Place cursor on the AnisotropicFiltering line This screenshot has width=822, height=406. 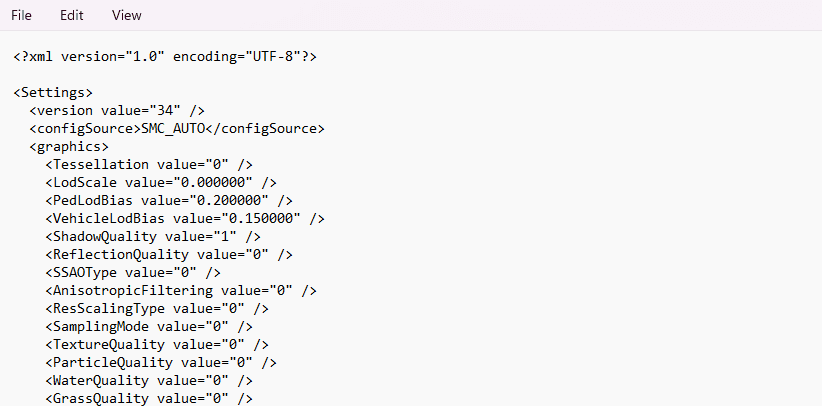click(x=181, y=291)
